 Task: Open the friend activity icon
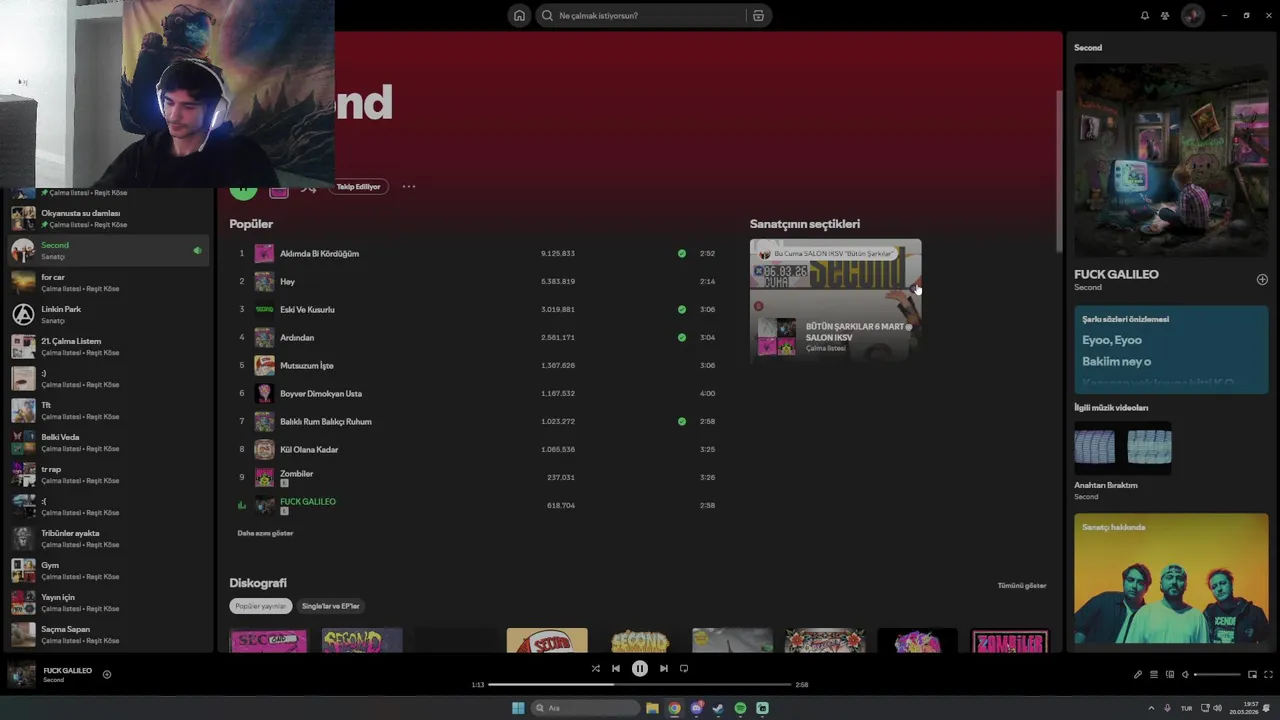(1165, 15)
